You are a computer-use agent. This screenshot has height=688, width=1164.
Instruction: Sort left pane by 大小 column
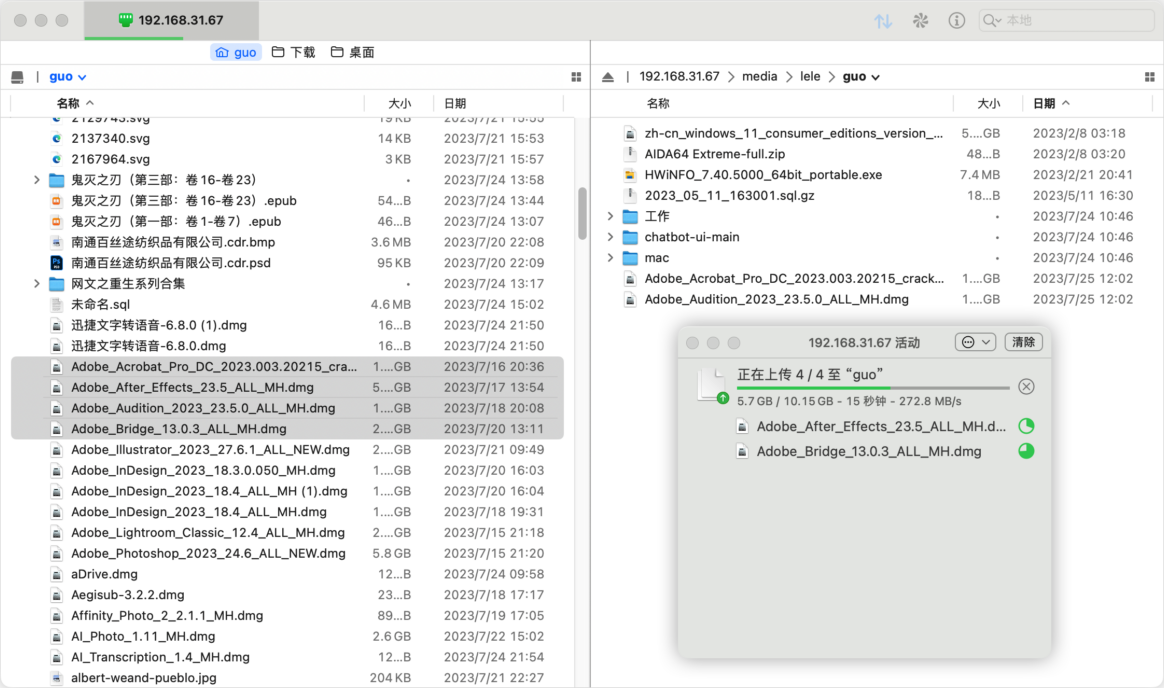point(399,103)
